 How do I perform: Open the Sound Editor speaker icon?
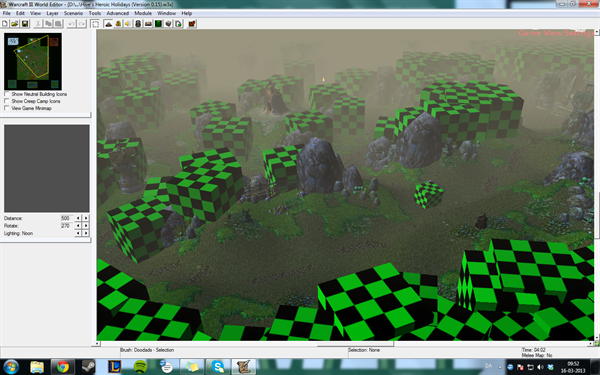[128, 24]
